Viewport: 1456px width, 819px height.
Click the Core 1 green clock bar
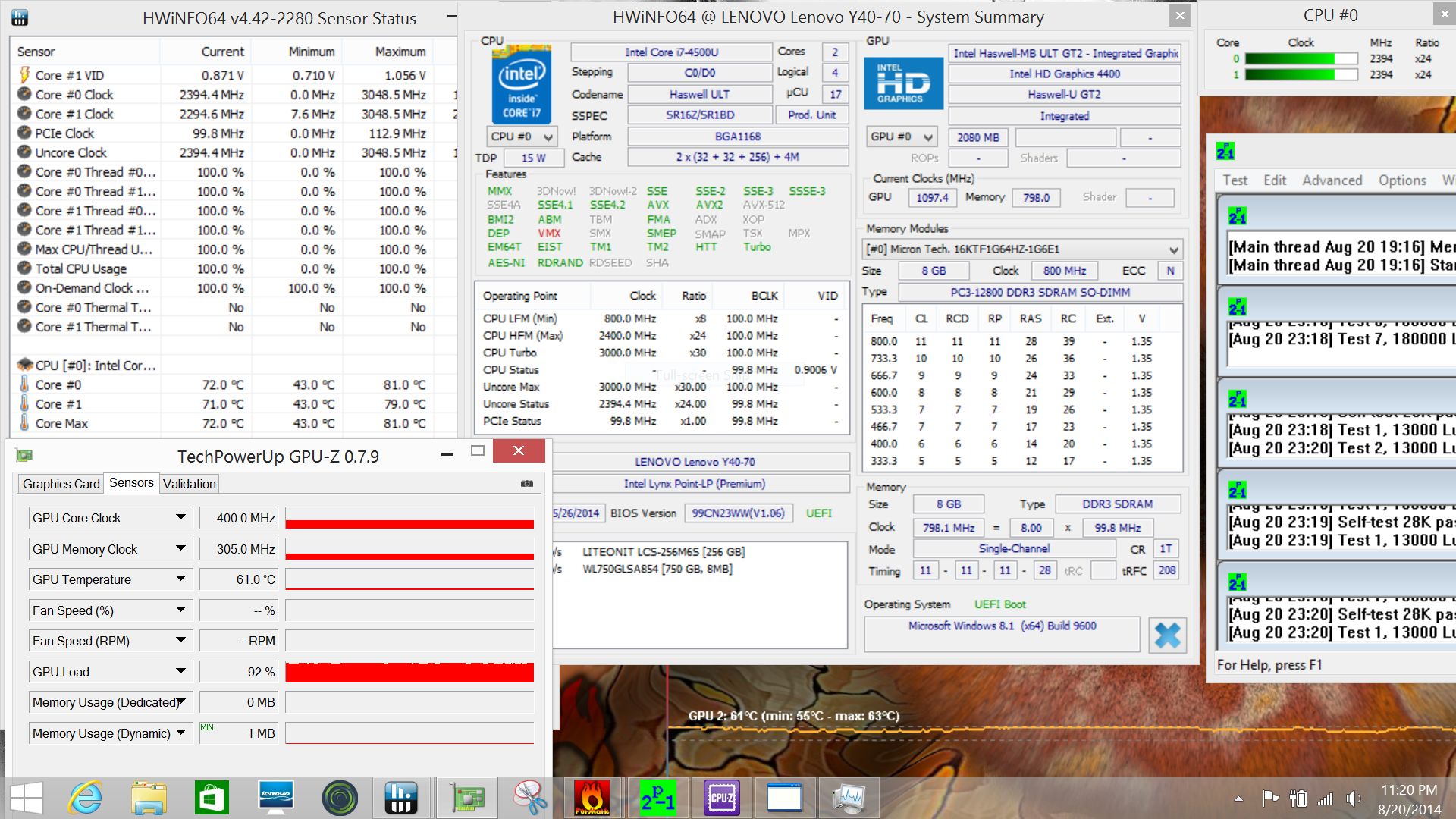click(x=1301, y=75)
